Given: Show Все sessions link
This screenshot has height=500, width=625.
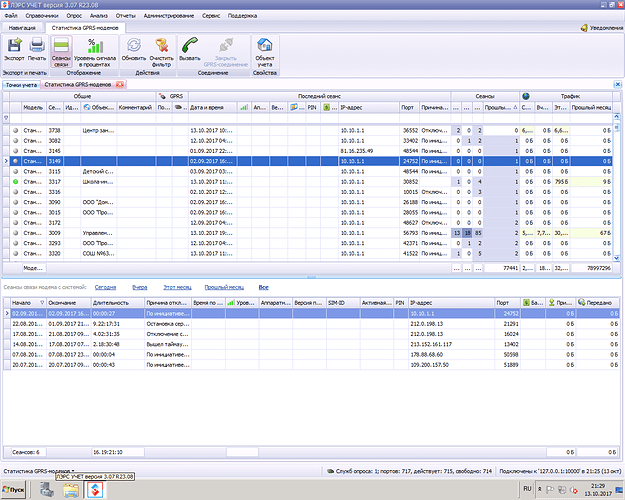Looking at the screenshot, I should [x=263, y=287].
